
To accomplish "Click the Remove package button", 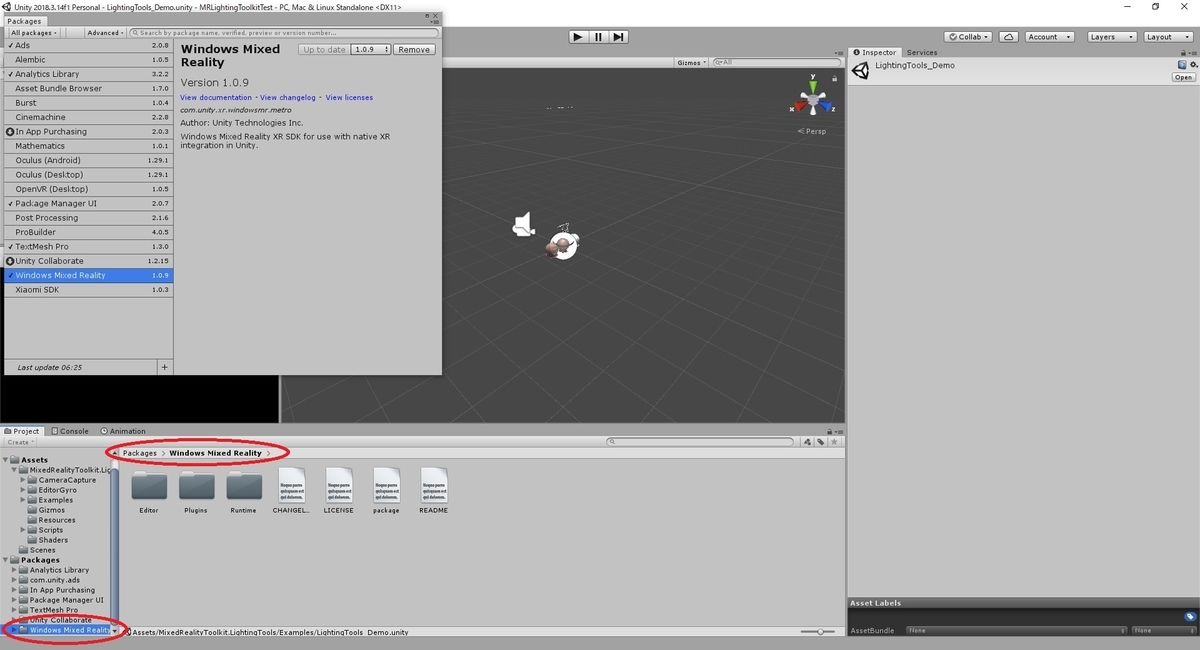I will point(414,49).
